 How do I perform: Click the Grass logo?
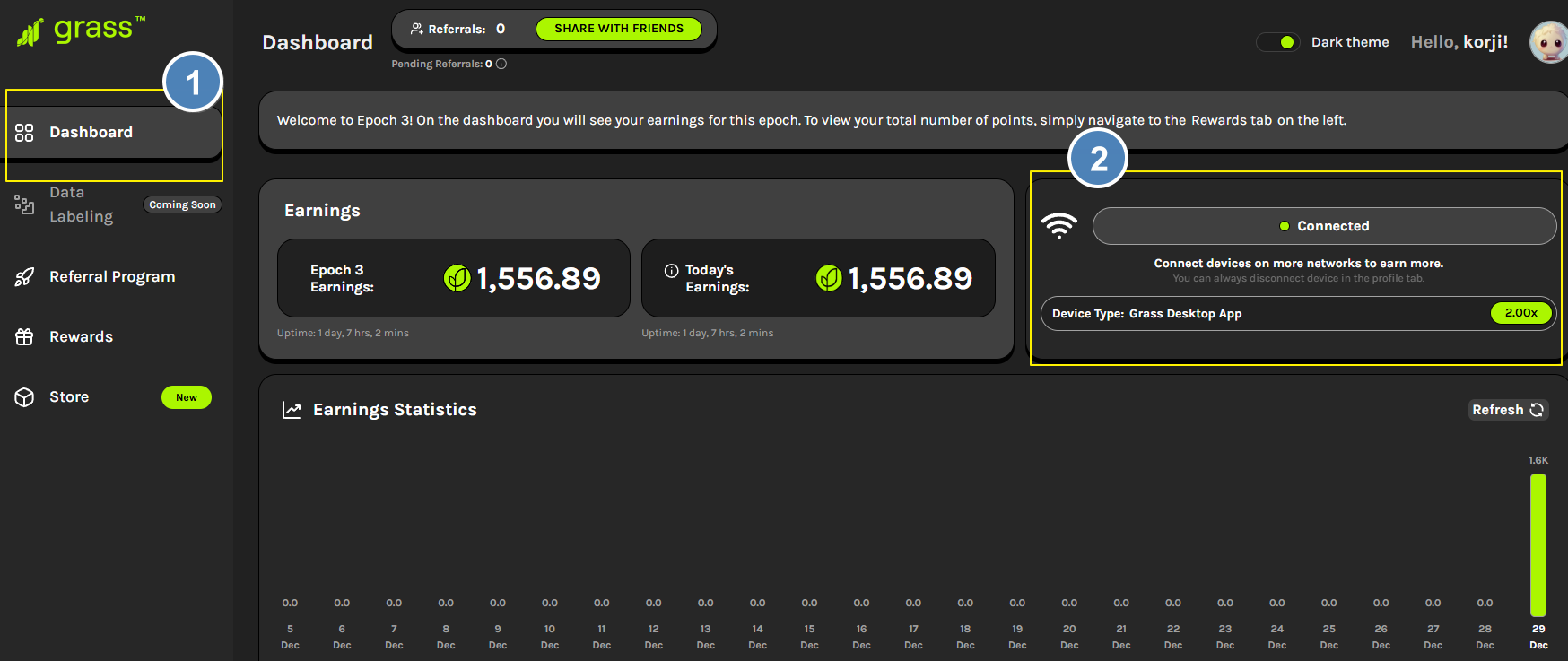[x=81, y=30]
